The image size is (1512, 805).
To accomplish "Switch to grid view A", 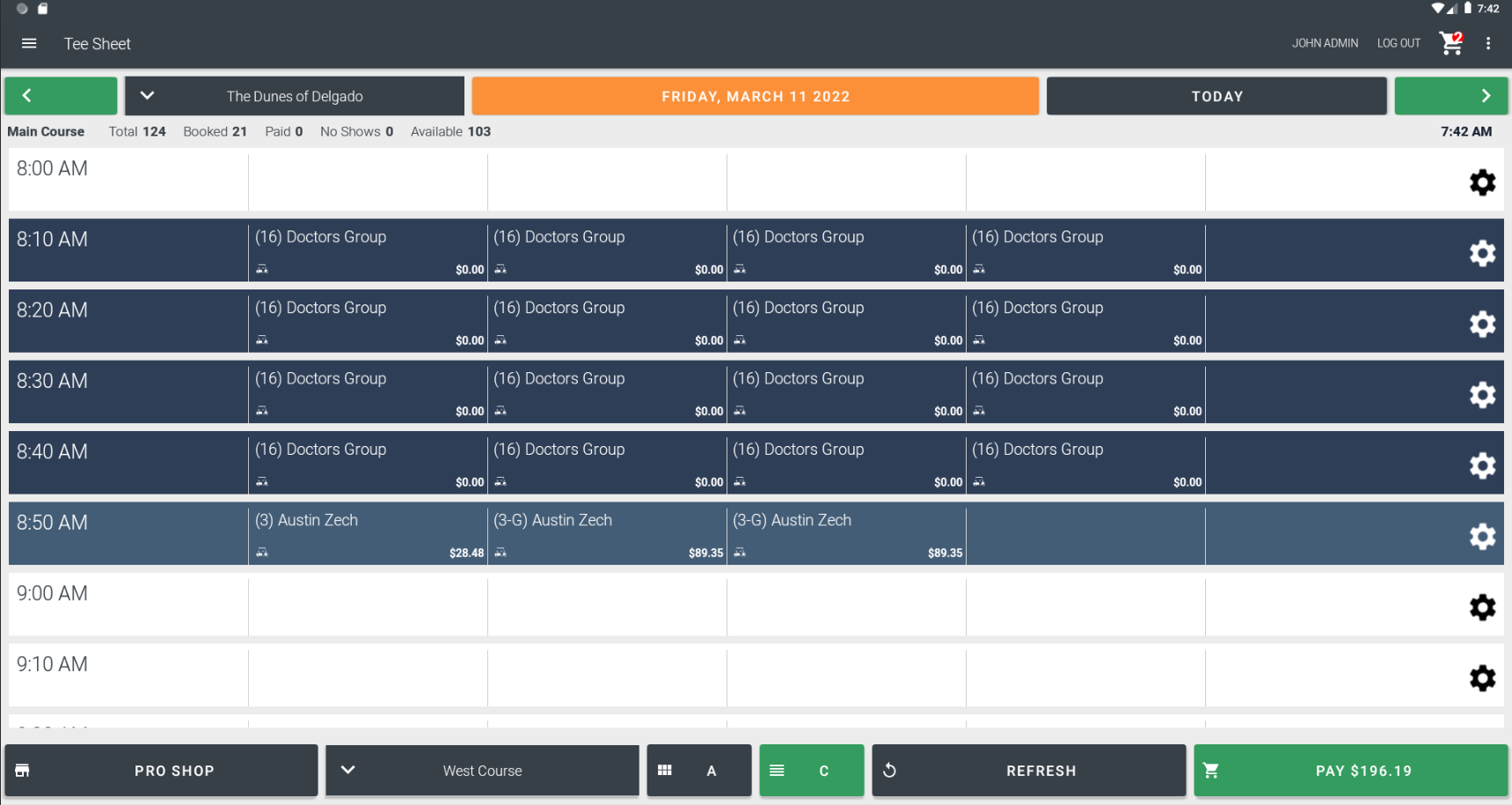I will pyautogui.click(x=698, y=771).
